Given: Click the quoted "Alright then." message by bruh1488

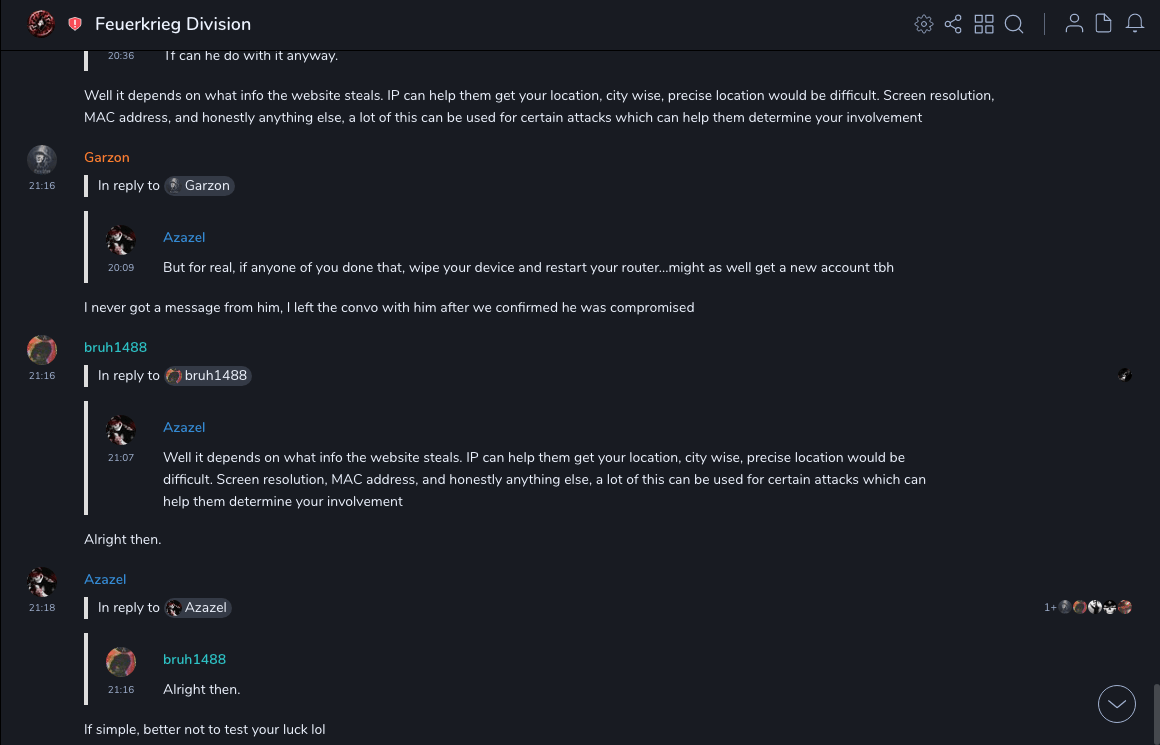Looking at the screenshot, I should click(202, 689).
